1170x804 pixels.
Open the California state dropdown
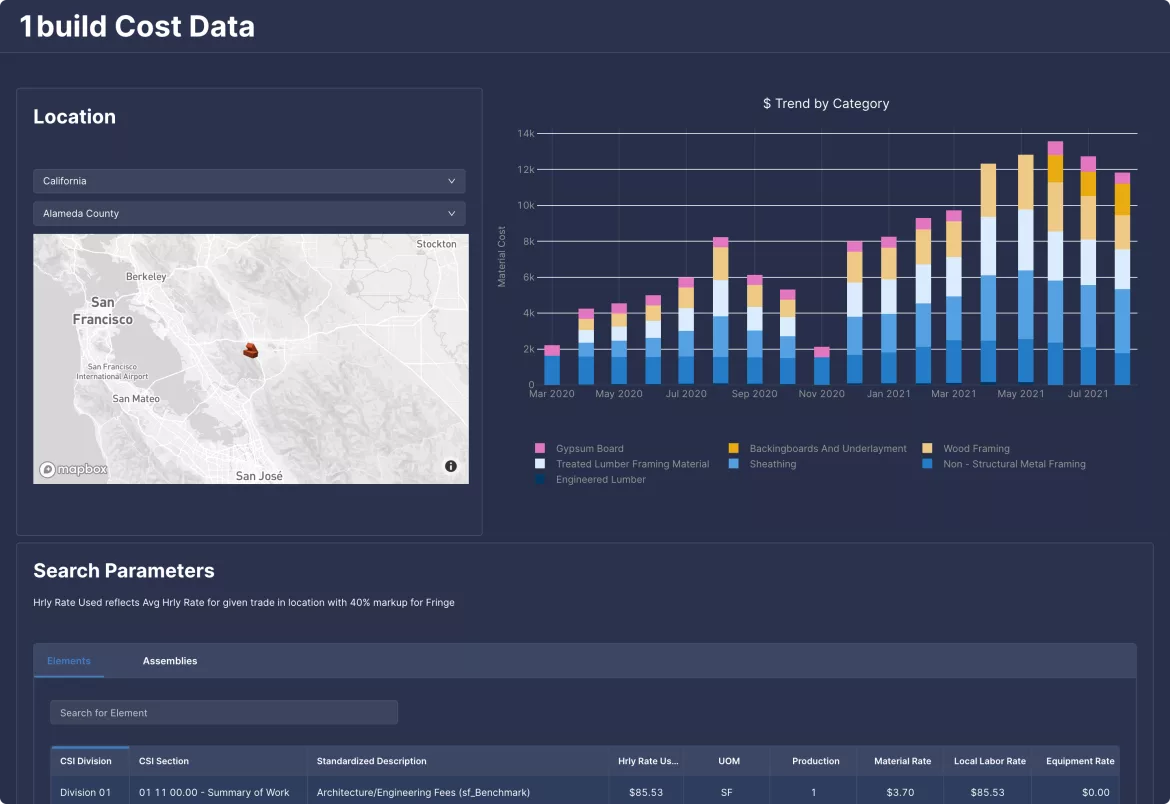click(x=248, y=181)
